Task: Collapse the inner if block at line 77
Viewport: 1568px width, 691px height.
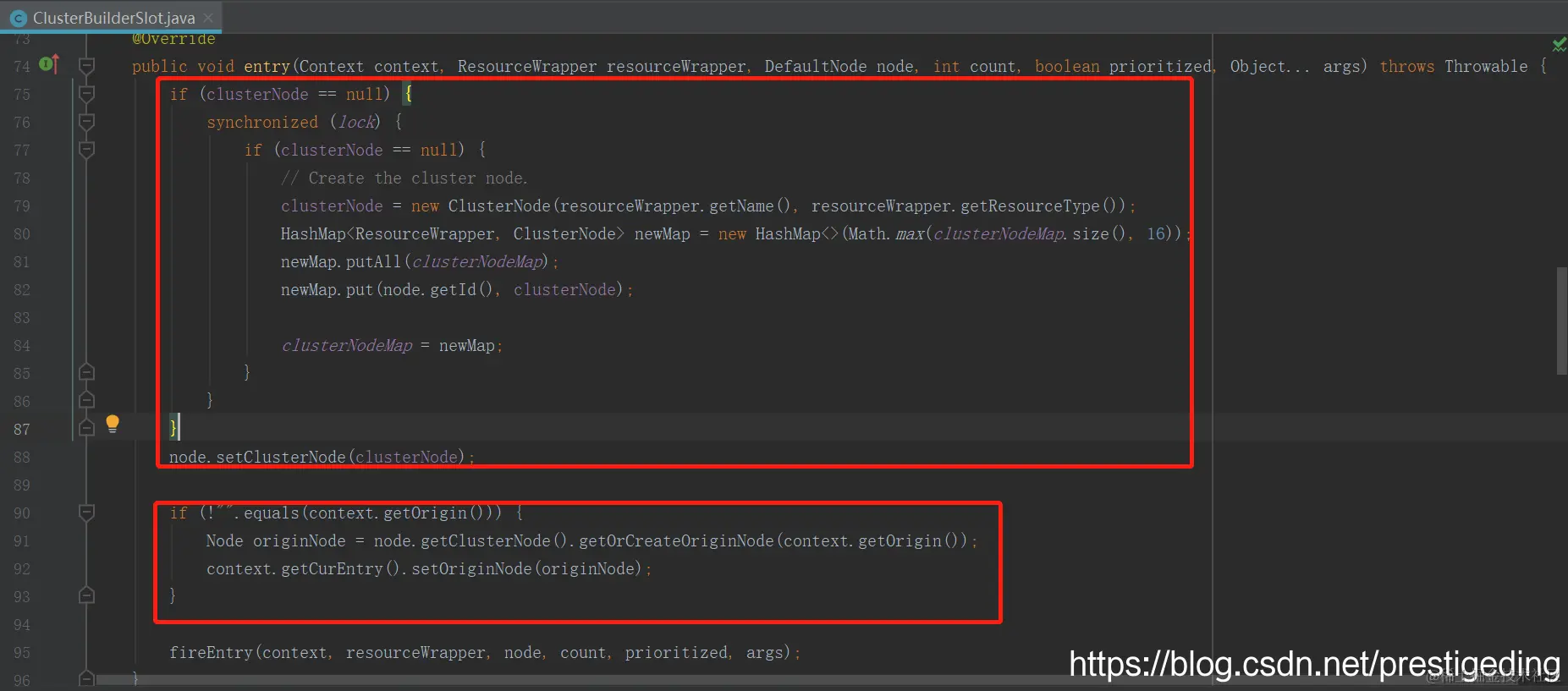Action: (x=86, y=150)
